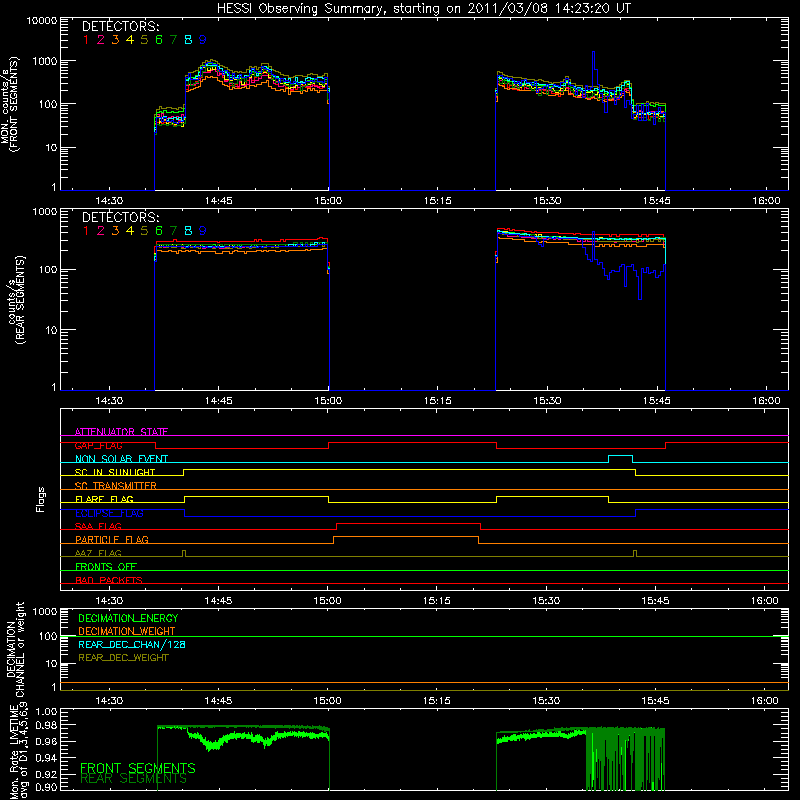The image size is (800, 800).
Task: Click 16:00 tick label under the decimation panel
Action: coord(765,701)
